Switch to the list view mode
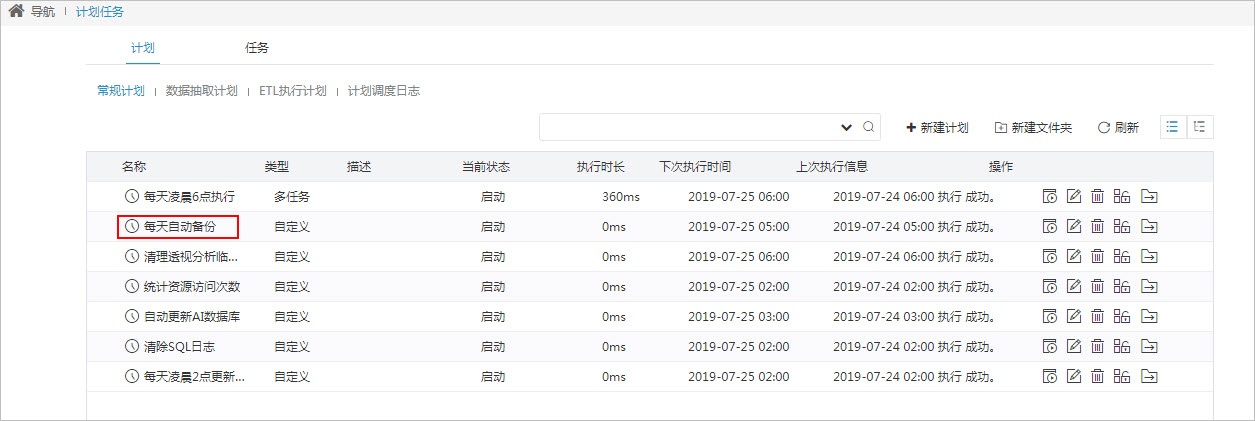The width and height of the screenshot is (1255, 421). pyautogui.click(x=1173, y=127)
